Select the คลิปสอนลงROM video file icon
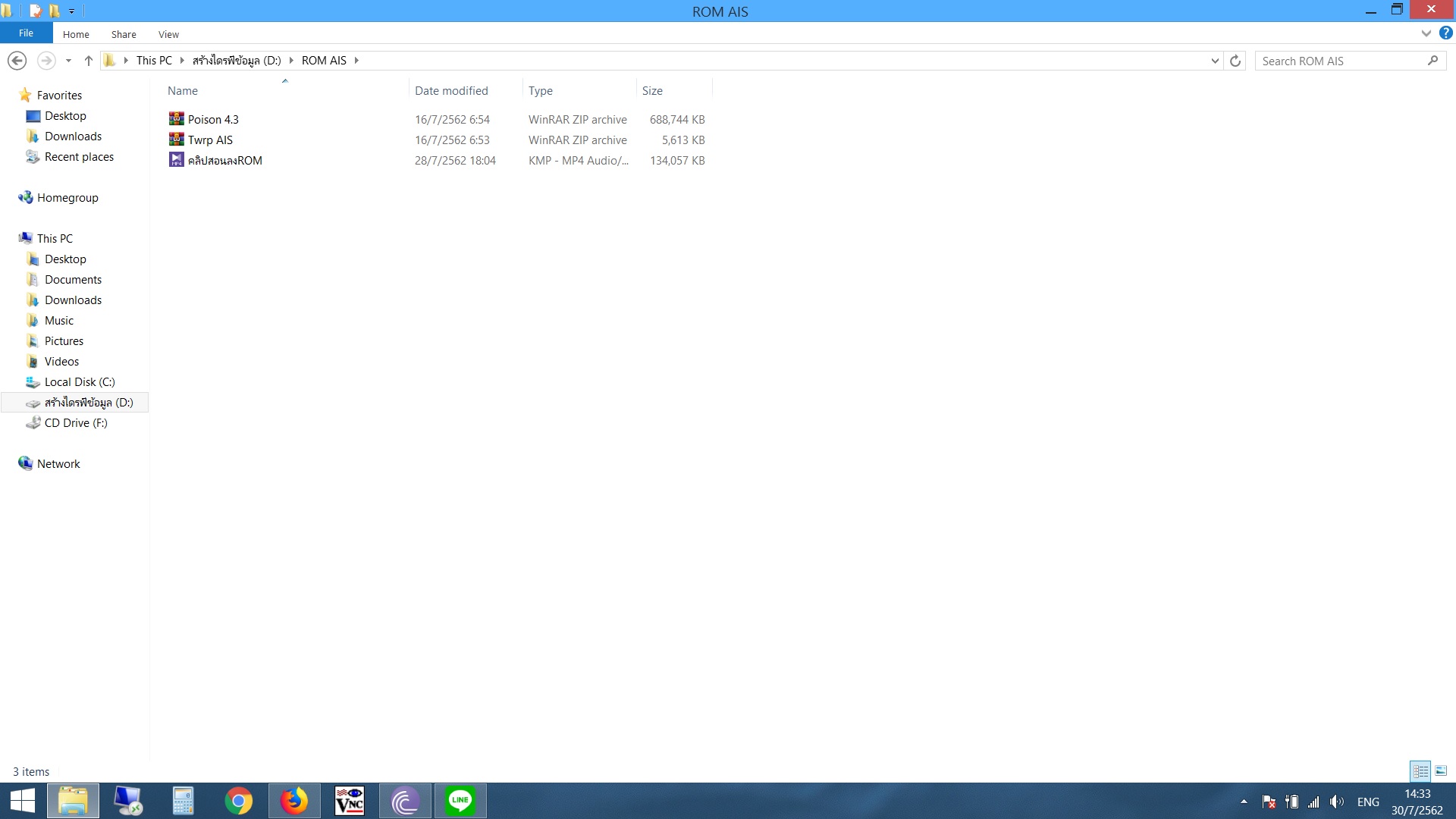The image size is (1456, 819). click(x=176, y=160)
